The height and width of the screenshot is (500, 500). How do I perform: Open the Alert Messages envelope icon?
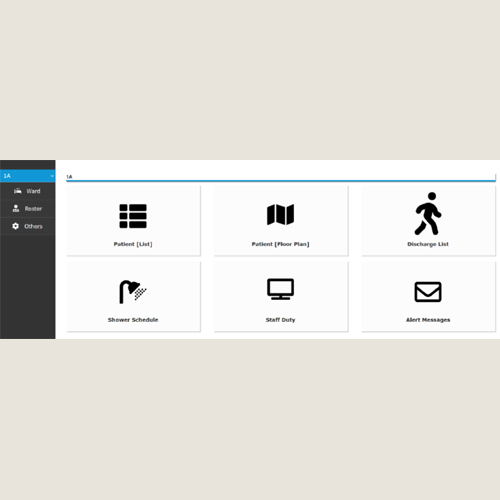coord(428,292)
